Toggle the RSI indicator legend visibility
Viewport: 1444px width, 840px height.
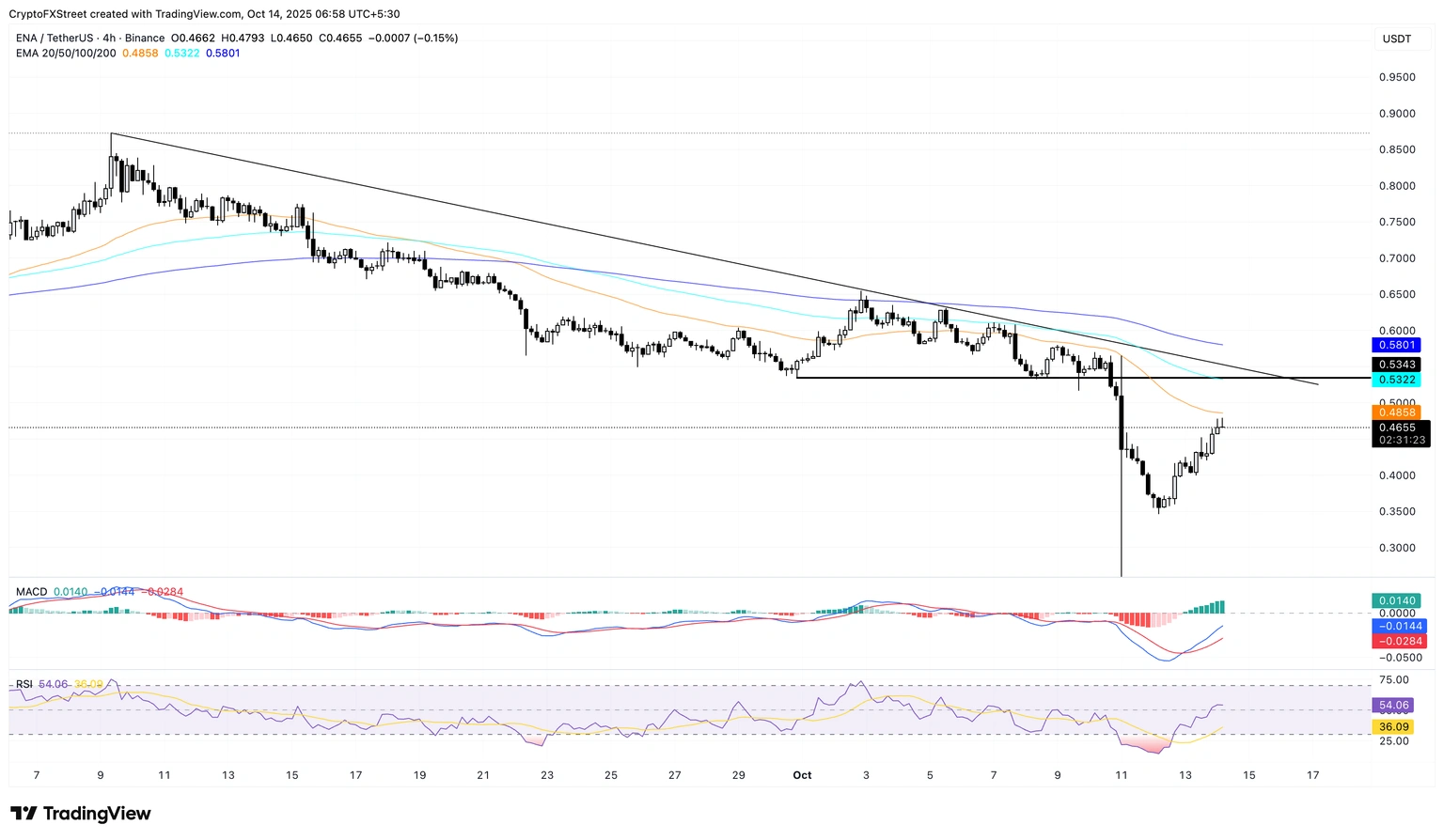(x=23, y=684)
